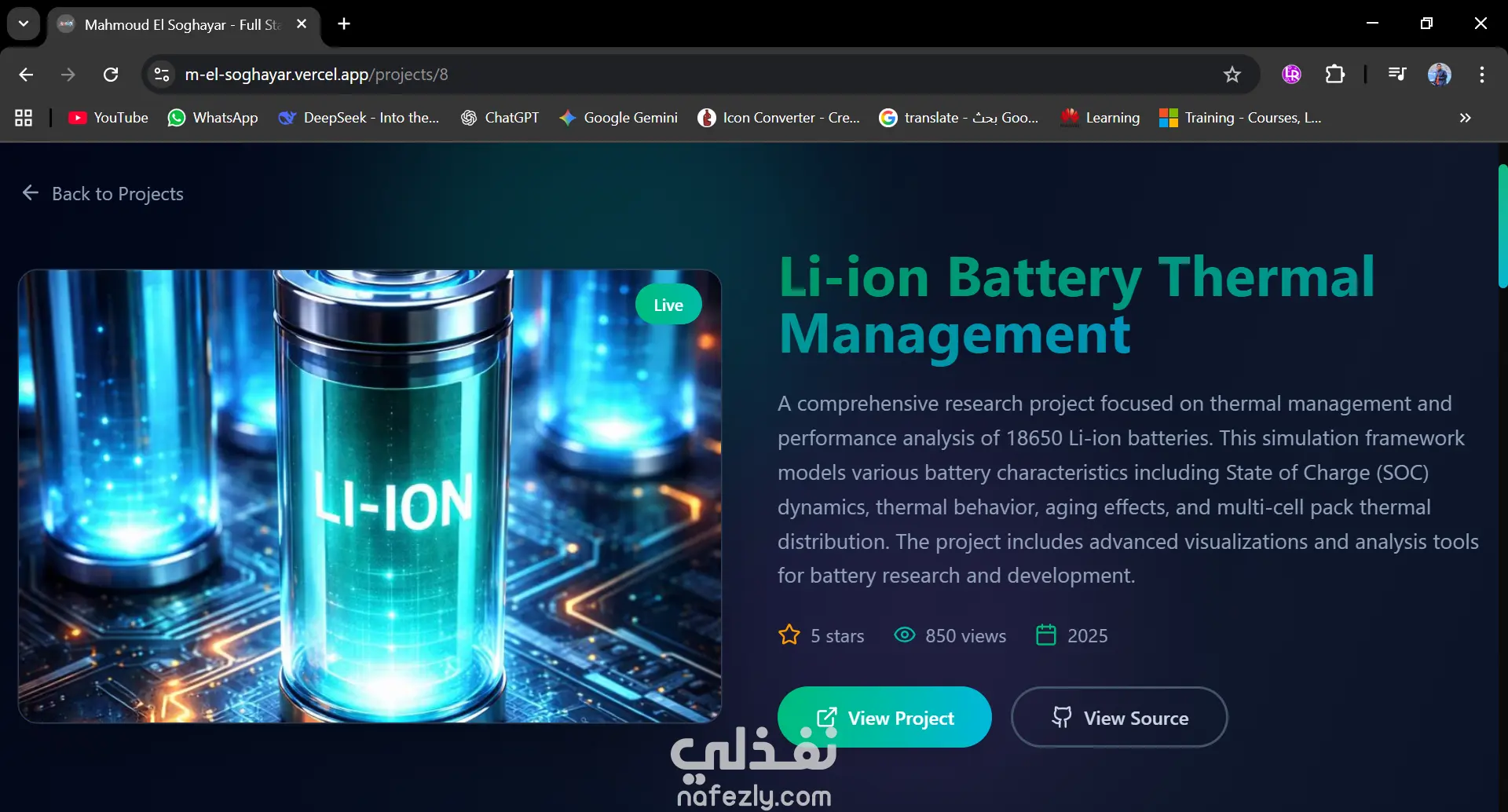The image size is (1508, 812).
Task: Open the YouTube bookmark
Action: tap(108, 118)
